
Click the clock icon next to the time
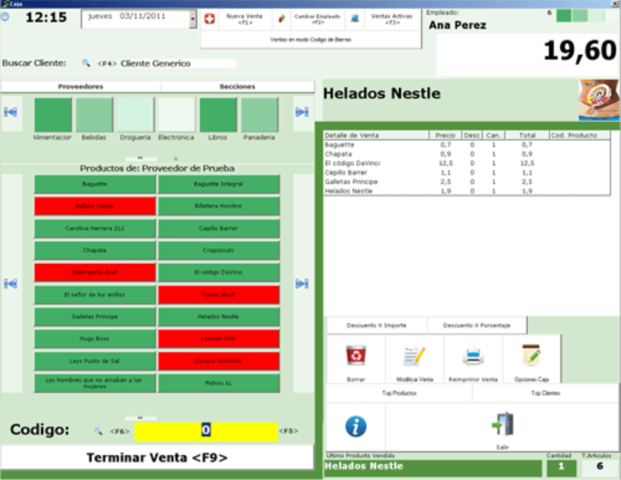(5, 17)
